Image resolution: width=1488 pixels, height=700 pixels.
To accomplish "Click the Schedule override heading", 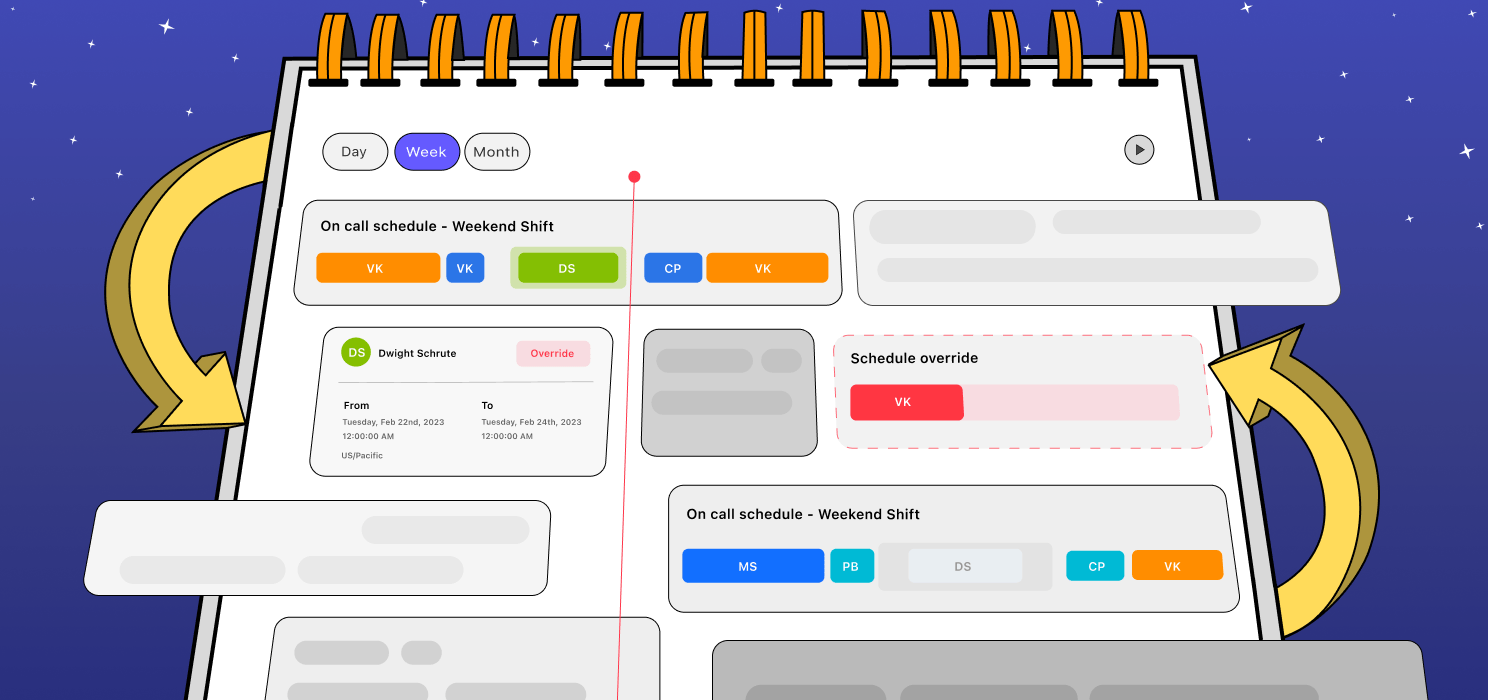I will [914, 358].
